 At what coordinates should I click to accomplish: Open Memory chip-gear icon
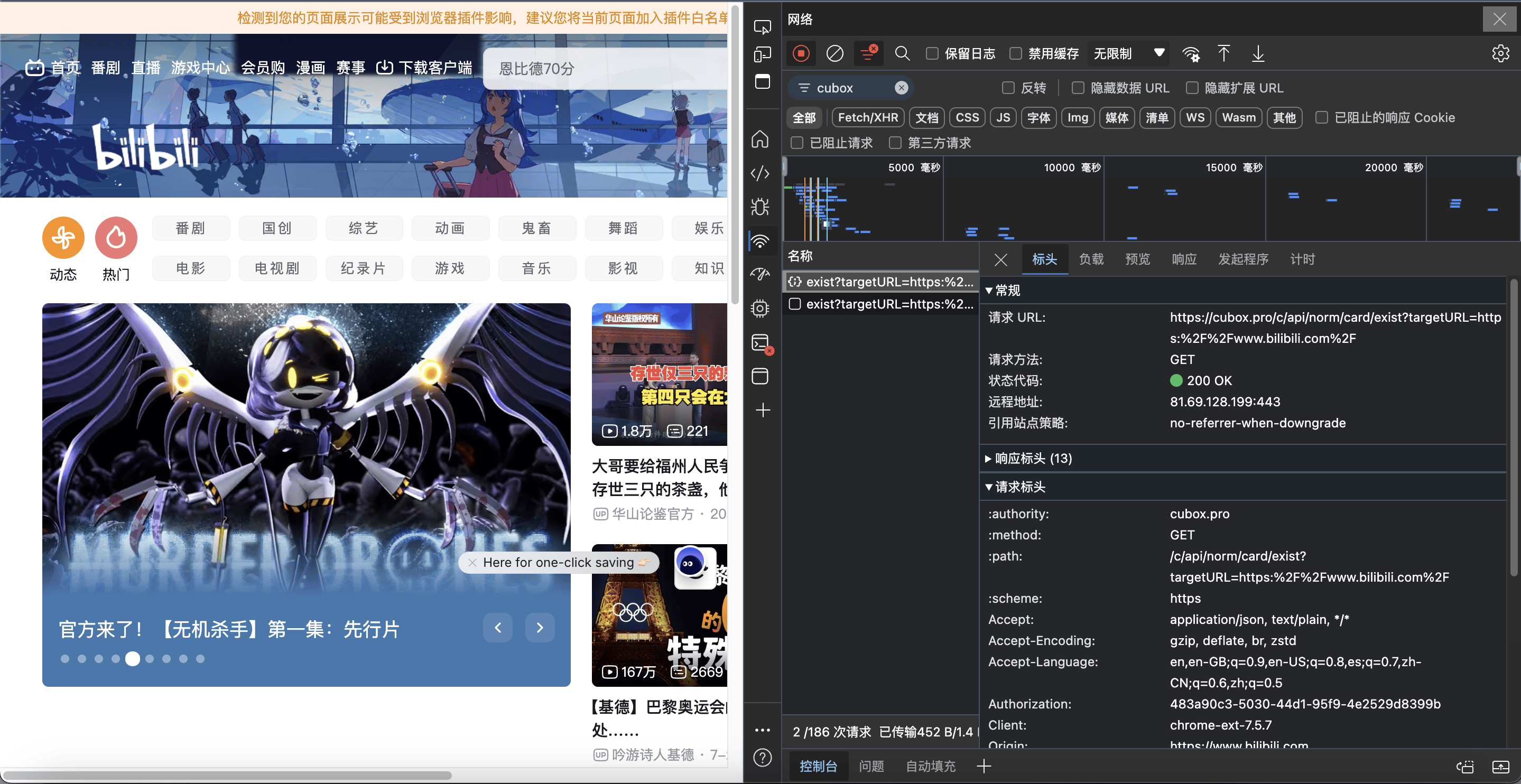760,308
